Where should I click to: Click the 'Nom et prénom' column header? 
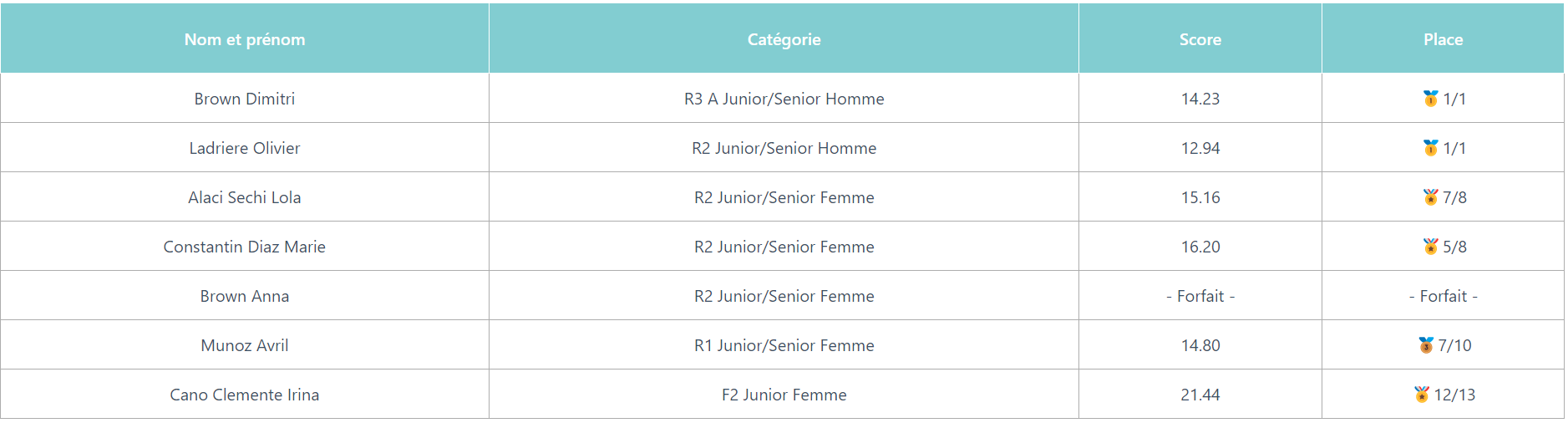[245, 39]
